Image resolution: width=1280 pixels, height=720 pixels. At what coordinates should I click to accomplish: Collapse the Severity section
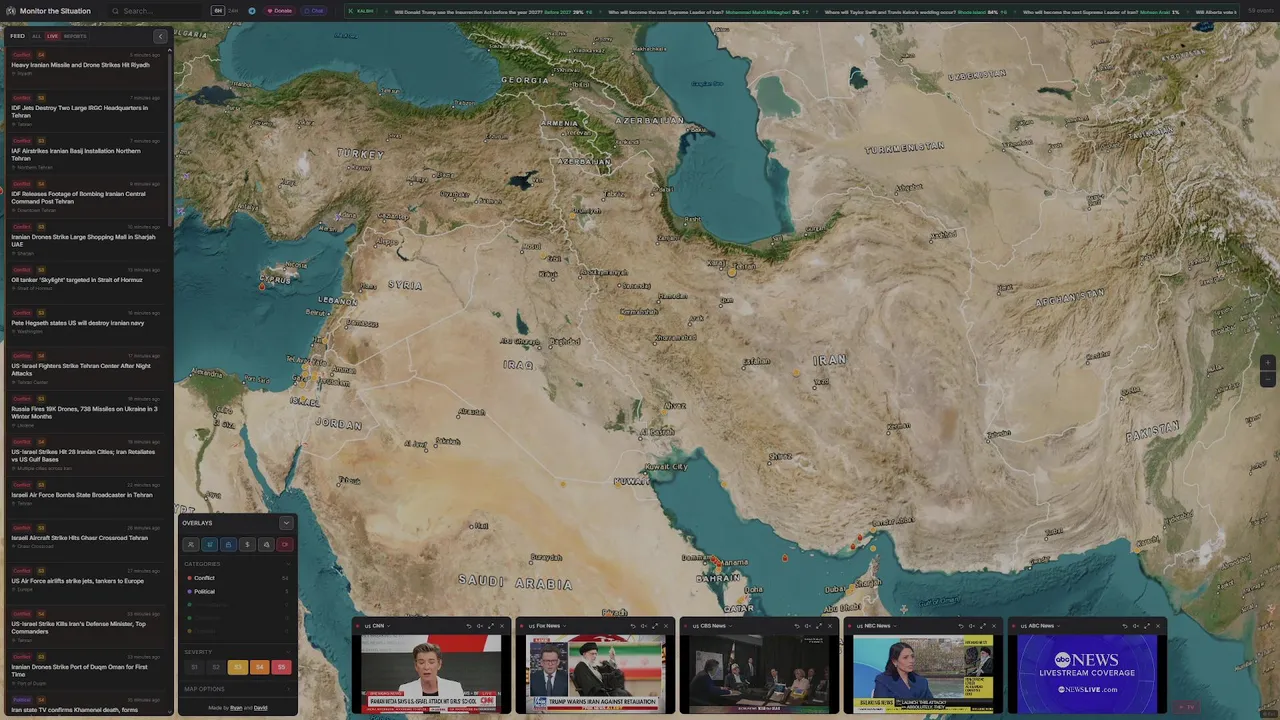(288, 652)
